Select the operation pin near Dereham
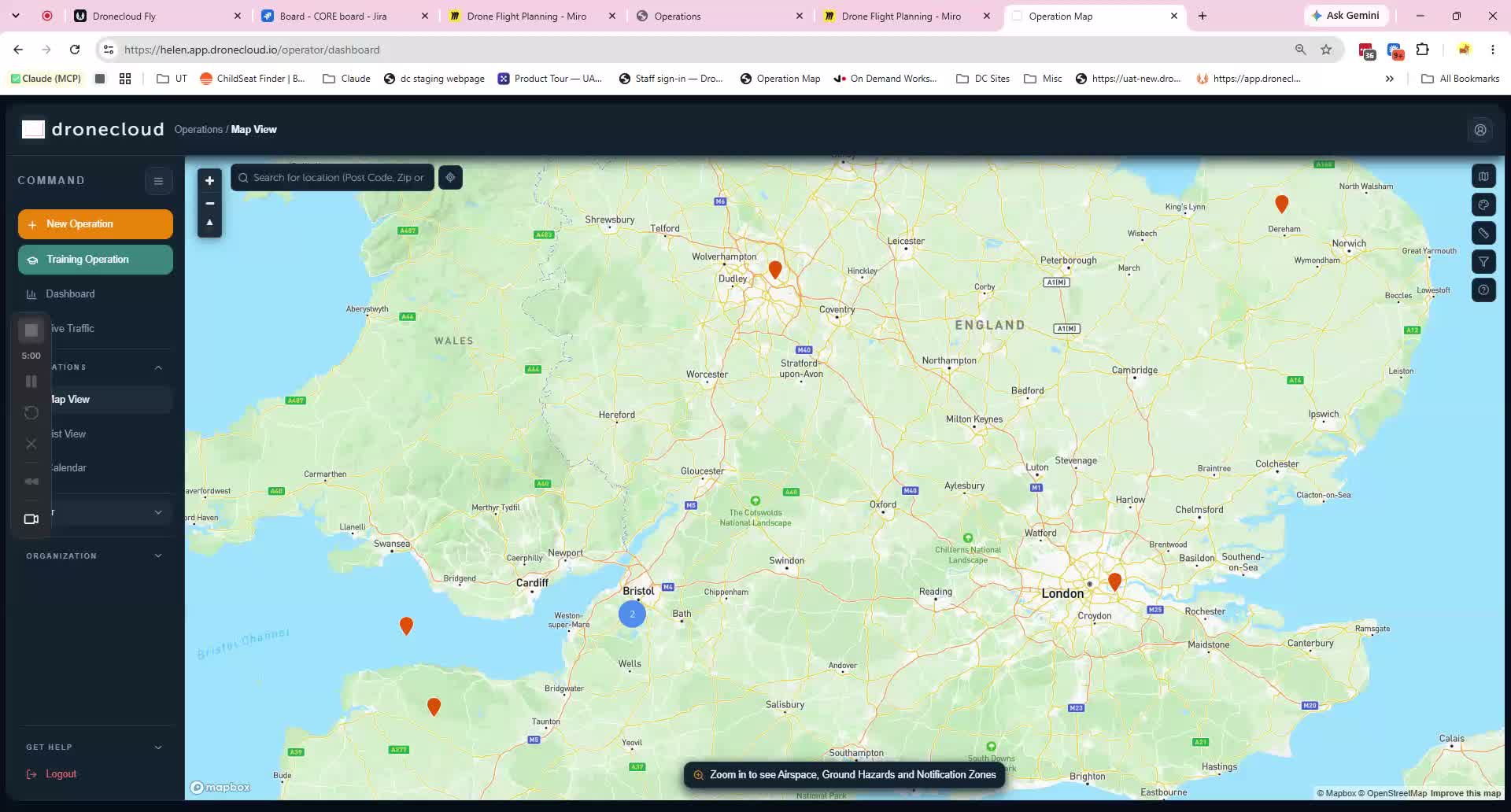Viewport: 1511px width, 812px height. point(1281,204)
